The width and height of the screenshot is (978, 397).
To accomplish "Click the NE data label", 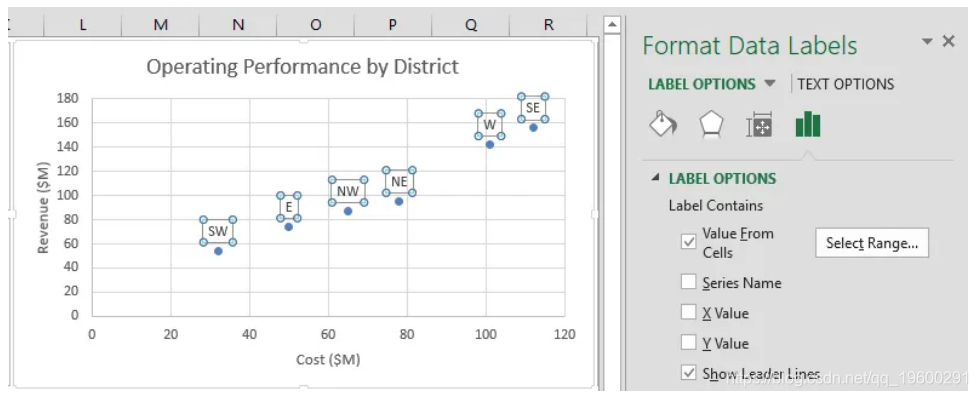I will 399,182.
